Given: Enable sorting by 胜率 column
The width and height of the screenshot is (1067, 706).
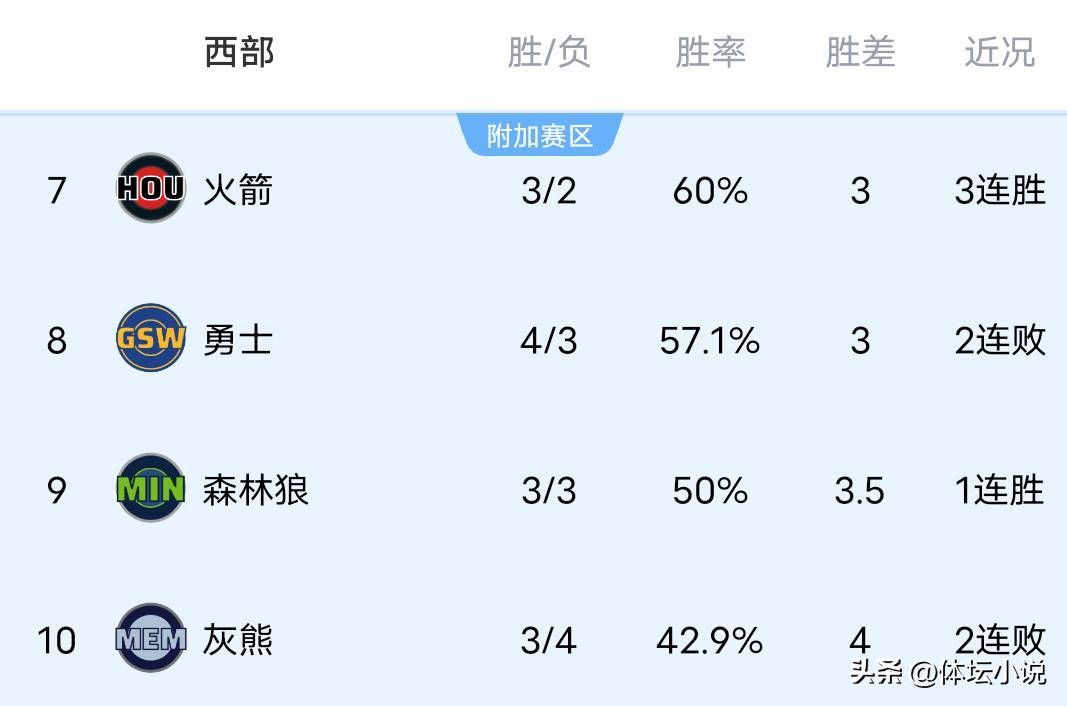Looking at the screenshot, I should pyautogui.click(x=710, y=53).
